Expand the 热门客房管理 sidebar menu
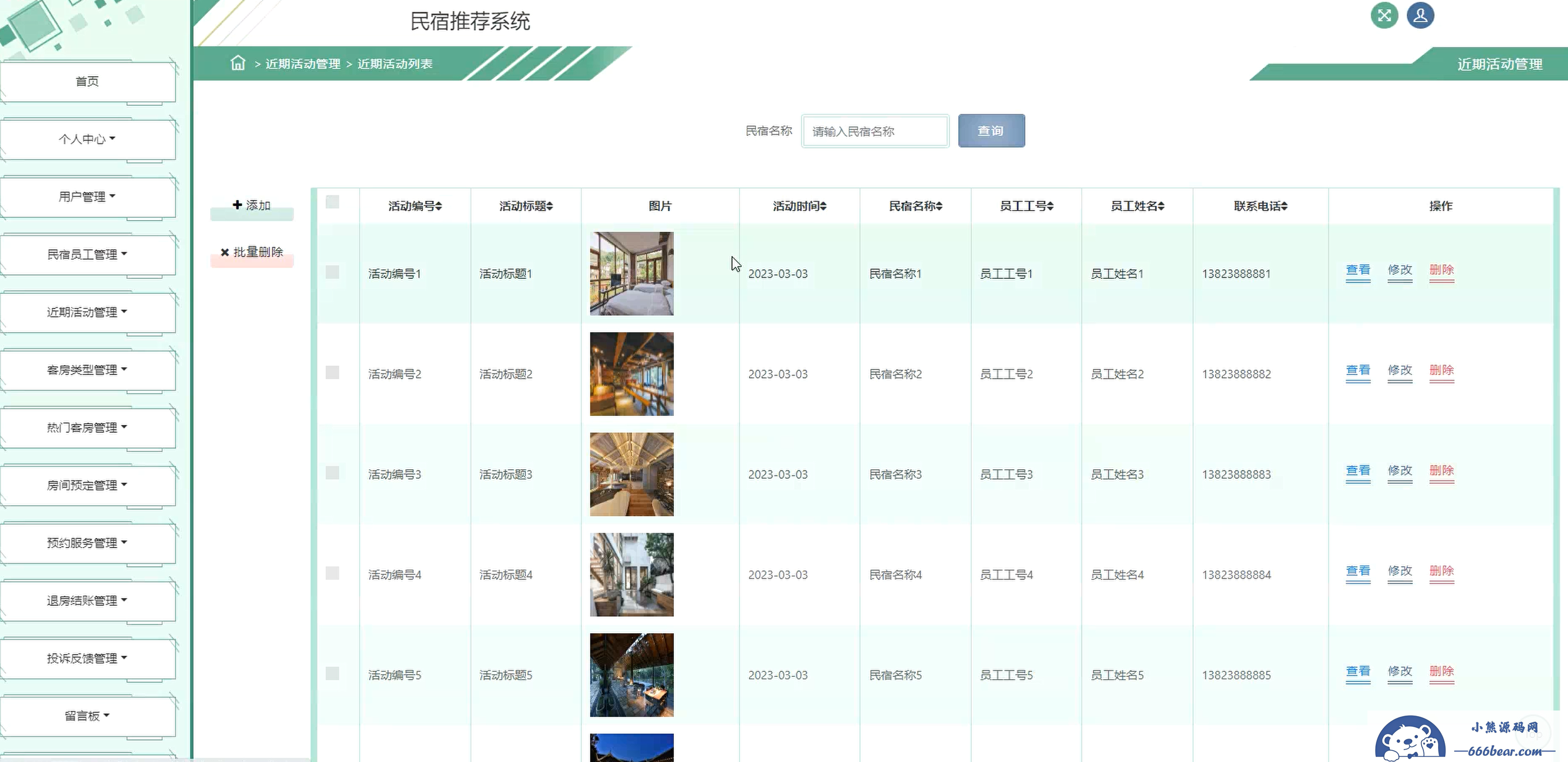The width and height of the screenshot is (1568, 762). pos(87,428)
